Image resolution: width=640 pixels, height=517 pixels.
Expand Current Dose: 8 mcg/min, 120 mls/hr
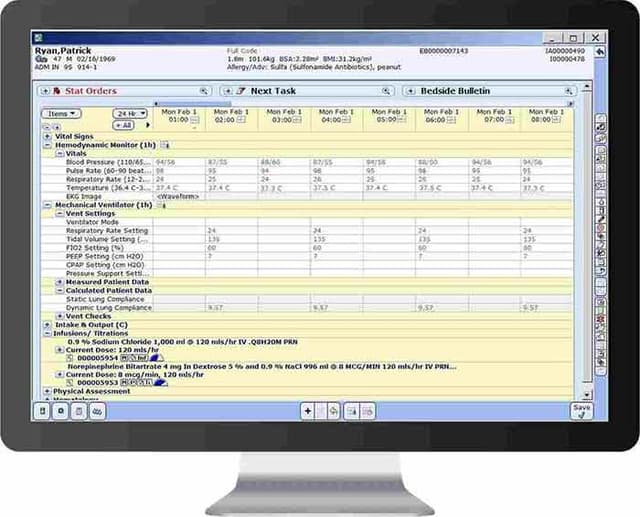[x=60, y=374]
